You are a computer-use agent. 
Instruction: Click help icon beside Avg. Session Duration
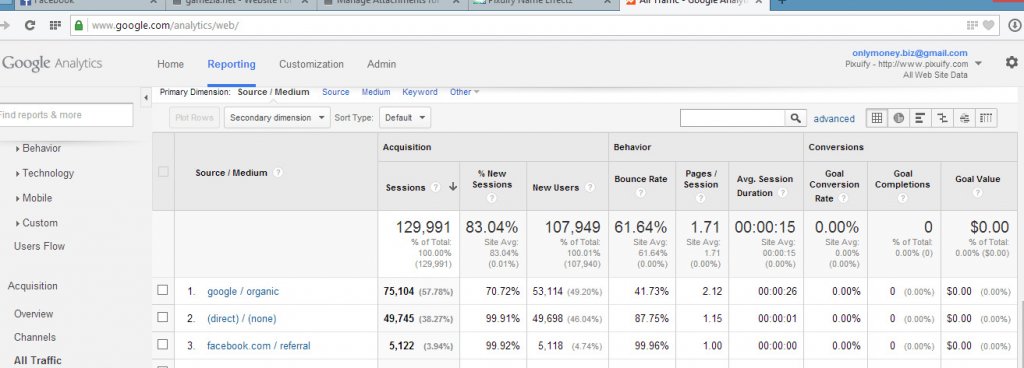(782, 193)
